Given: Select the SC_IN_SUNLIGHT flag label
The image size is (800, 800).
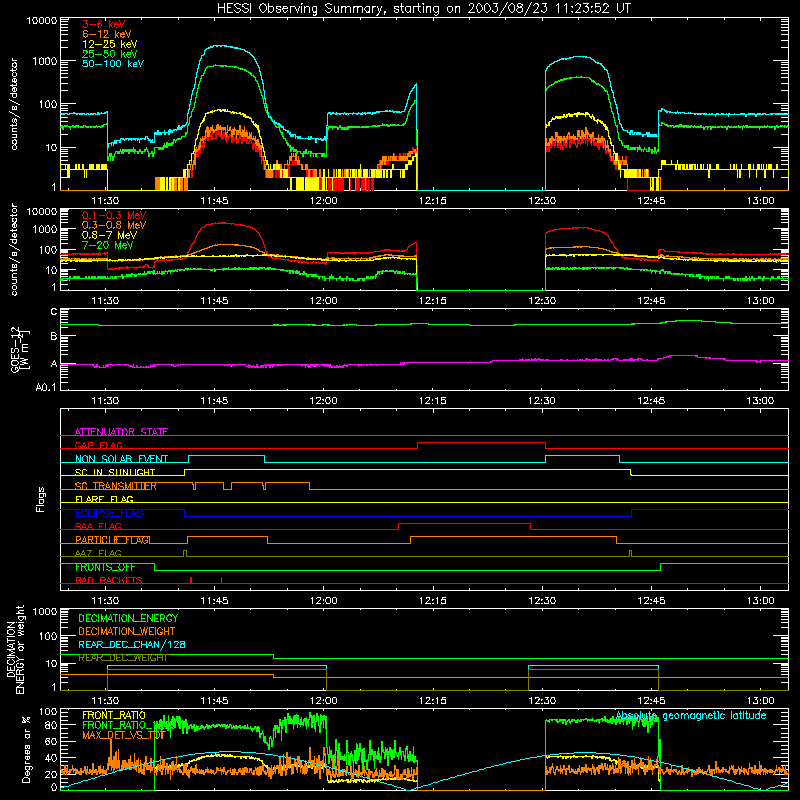Looking at the screenshot, I should point(115,472).
